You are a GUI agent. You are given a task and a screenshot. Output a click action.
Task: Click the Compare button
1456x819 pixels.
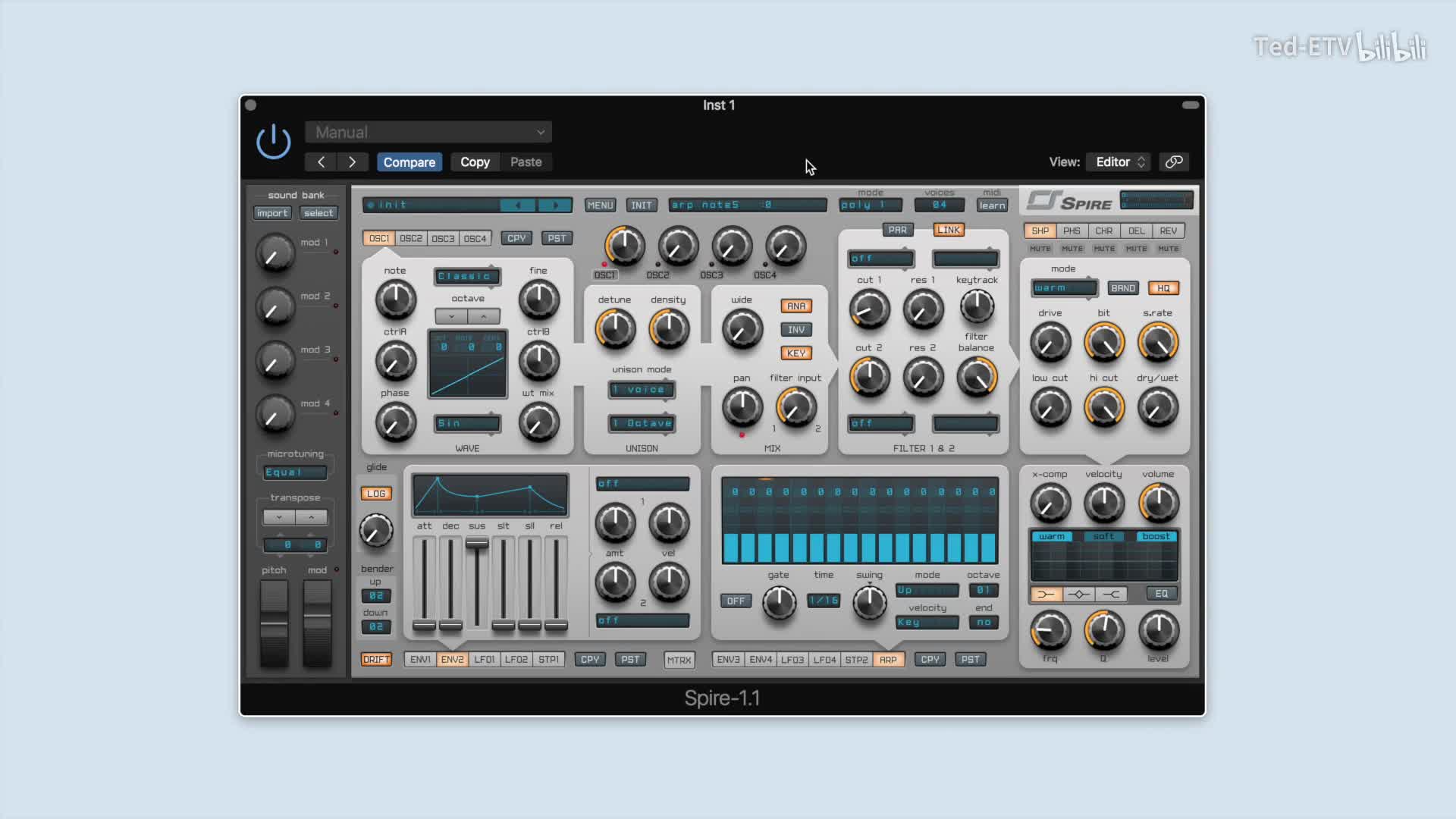(409, 162)
